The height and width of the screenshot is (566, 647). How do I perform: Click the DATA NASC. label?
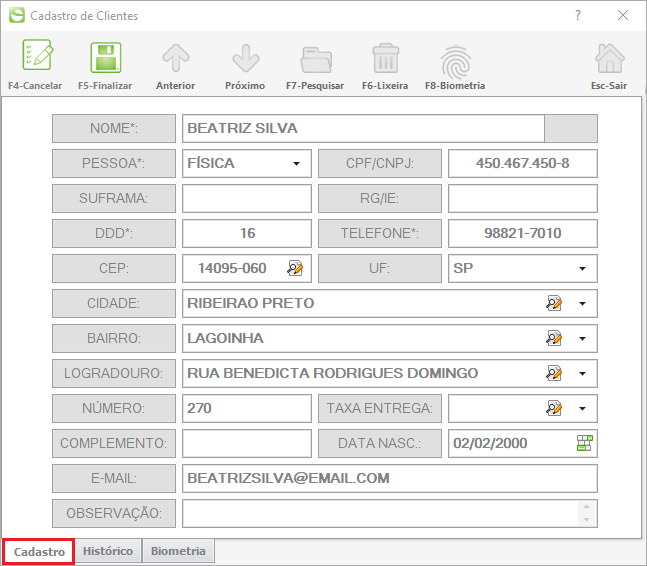point(380,443)
